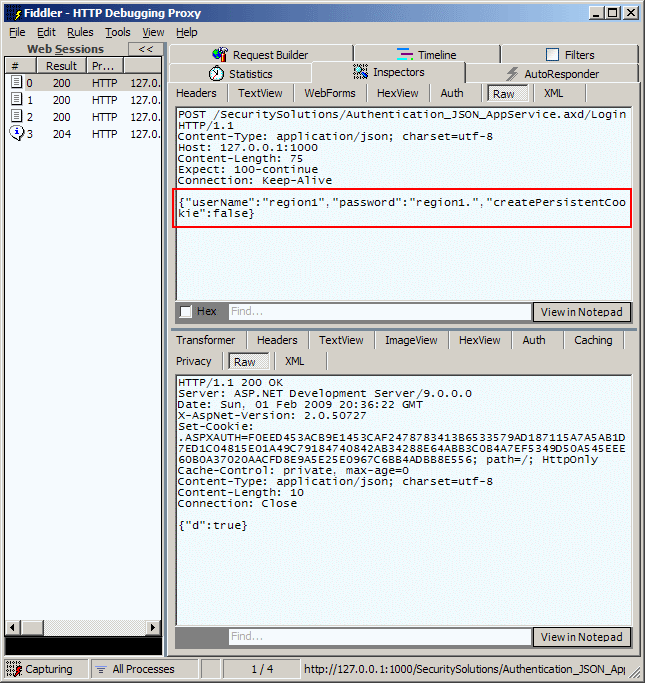Select response TextView tab
The image size is (645, 683).
tap(341, 340)
